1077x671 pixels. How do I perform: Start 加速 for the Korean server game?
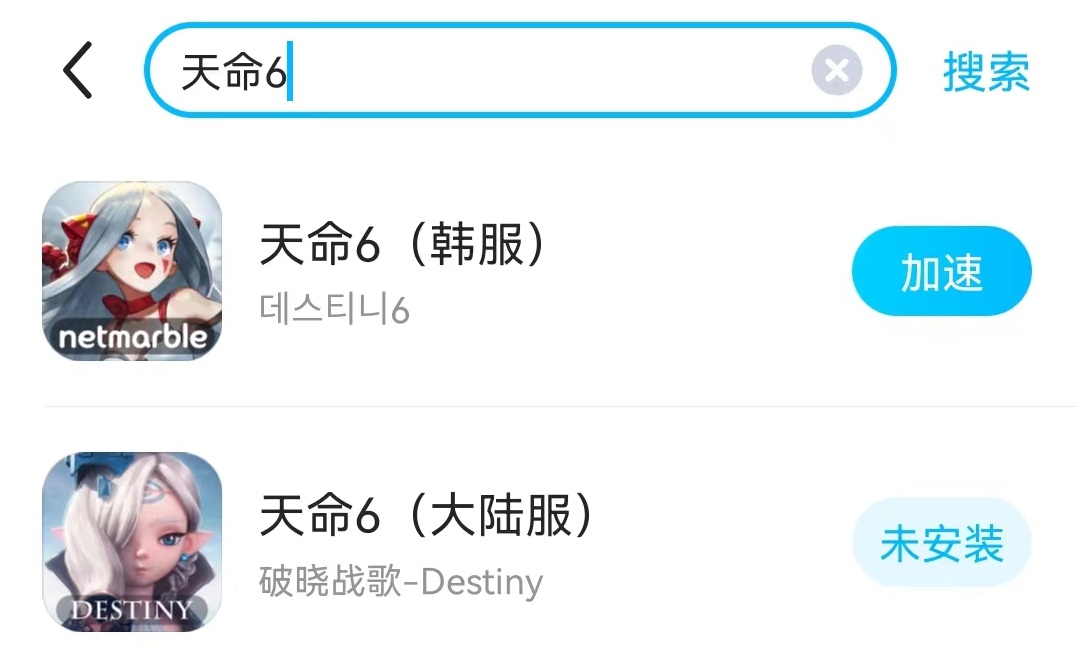[941, 273]
